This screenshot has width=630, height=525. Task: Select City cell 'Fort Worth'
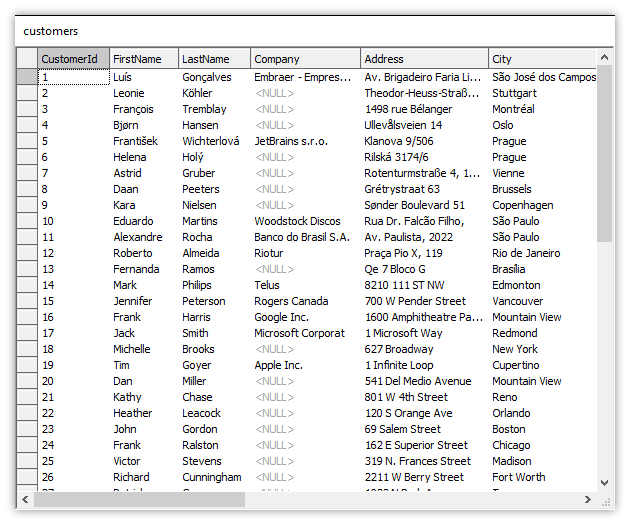click(x=542, y=477)
